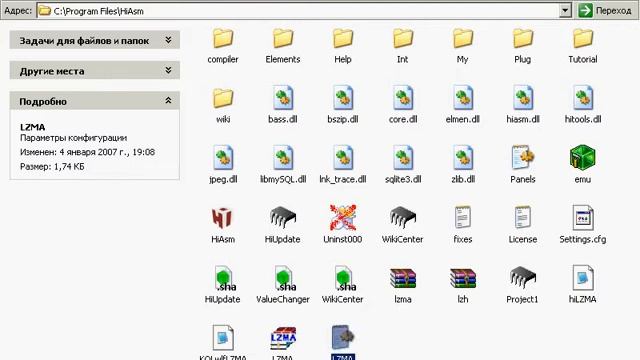Select the Project1 chip icon

pos(522,278)
